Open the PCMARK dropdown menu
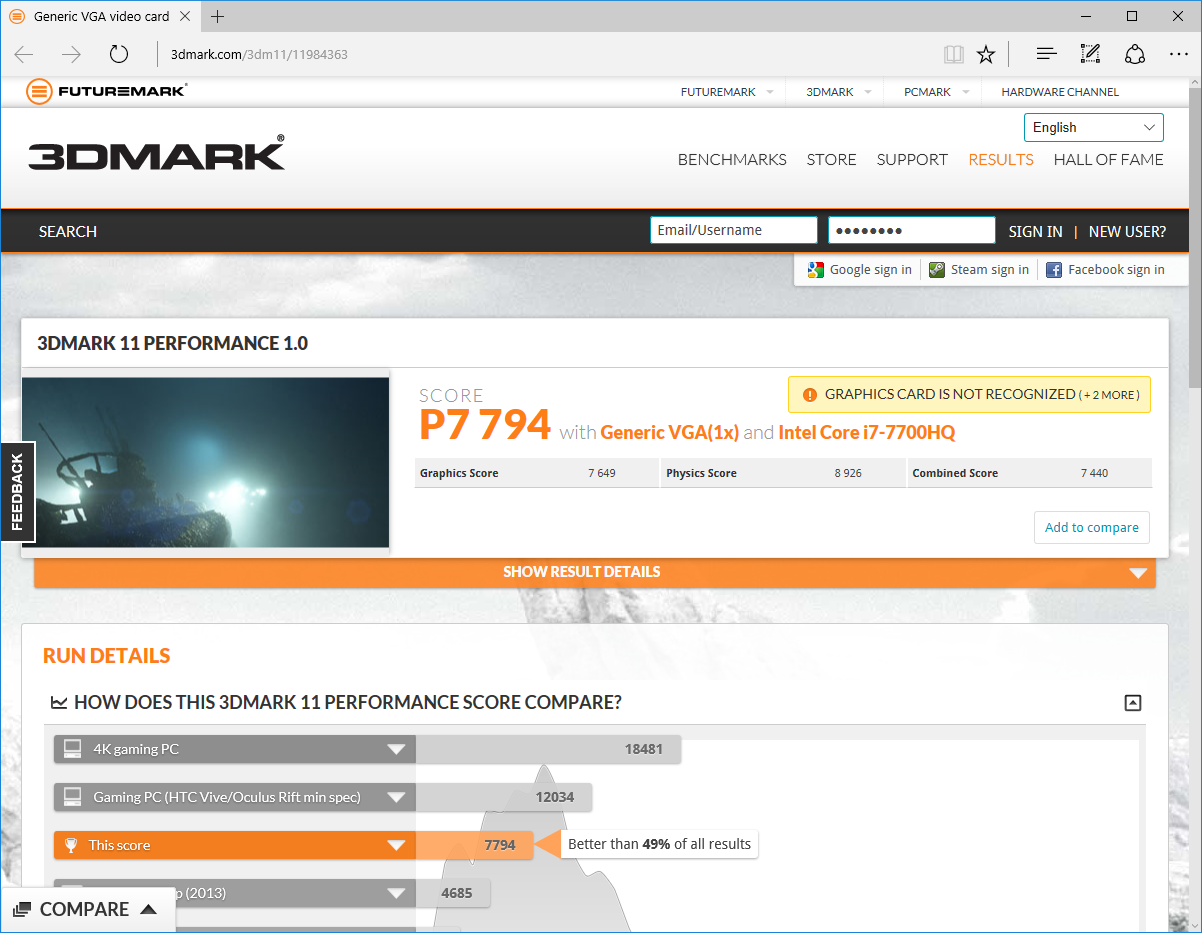Viewport: 1202px width, 933px height. [x=936, y=92]
